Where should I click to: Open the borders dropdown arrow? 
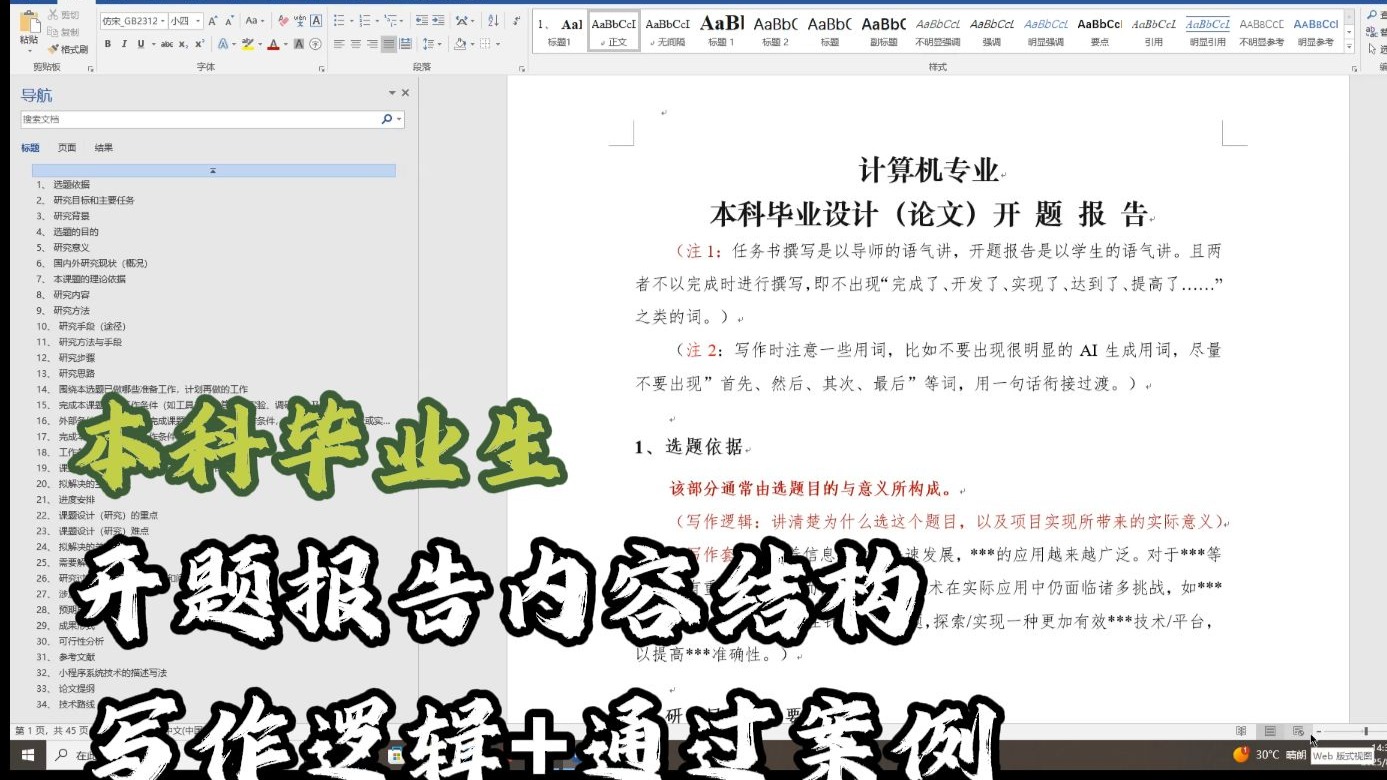[498, 44]
